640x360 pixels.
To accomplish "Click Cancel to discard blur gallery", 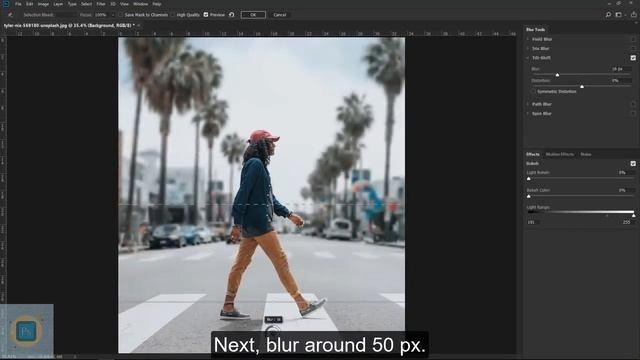I will coord(280,15).
